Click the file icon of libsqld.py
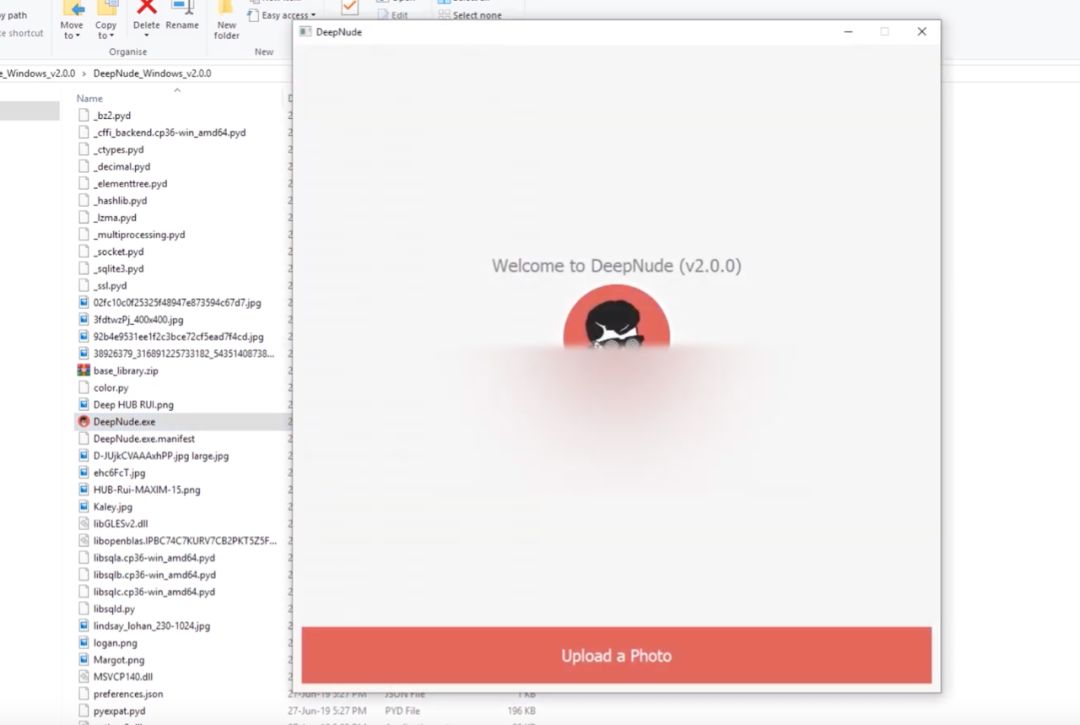This screenshot has height=725, width=1080. (x=83, y=609)
